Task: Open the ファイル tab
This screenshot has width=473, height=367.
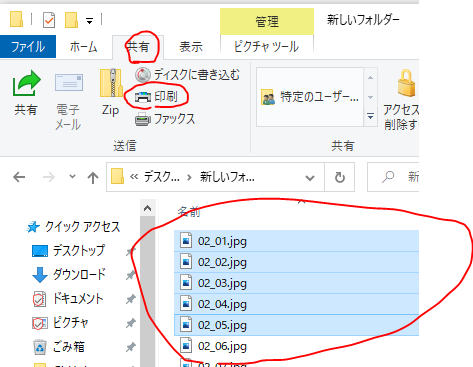Action: click(x=28, y=47)
